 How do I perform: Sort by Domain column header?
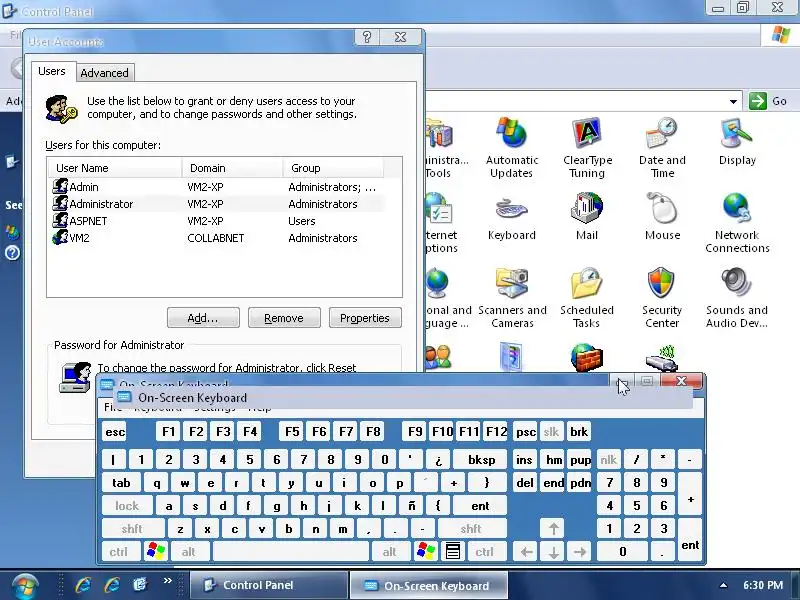point(232,168)
